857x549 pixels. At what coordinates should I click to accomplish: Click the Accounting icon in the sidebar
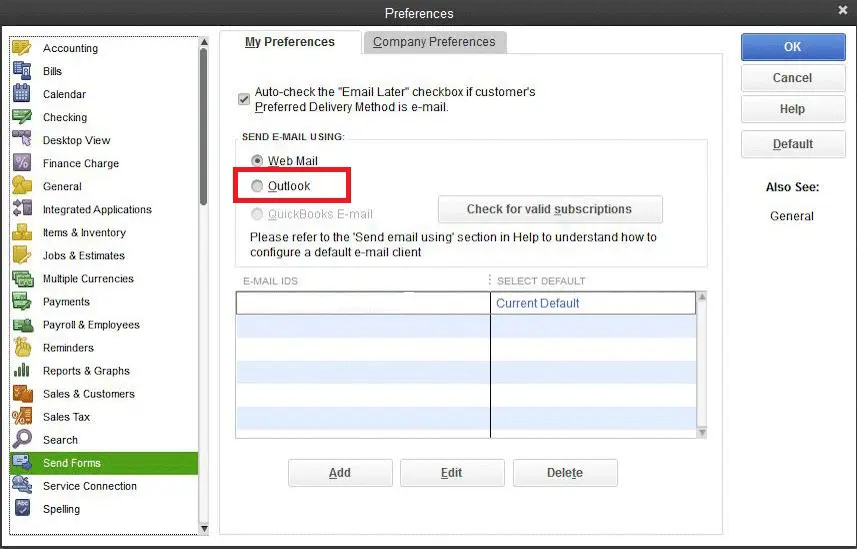[x=22, y=48]
